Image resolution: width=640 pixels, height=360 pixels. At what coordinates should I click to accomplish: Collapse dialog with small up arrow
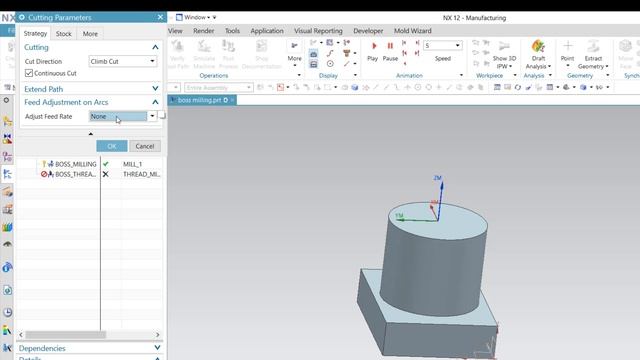click(91, 133)
